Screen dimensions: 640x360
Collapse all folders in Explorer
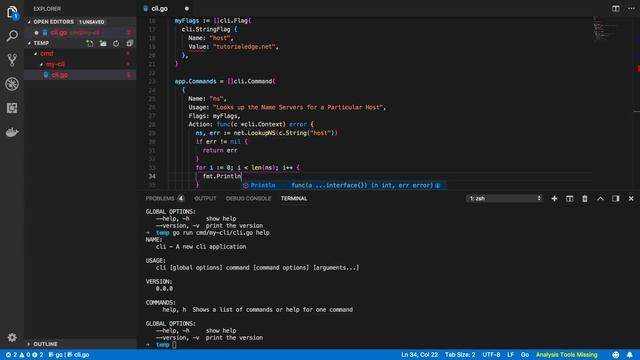129,43
